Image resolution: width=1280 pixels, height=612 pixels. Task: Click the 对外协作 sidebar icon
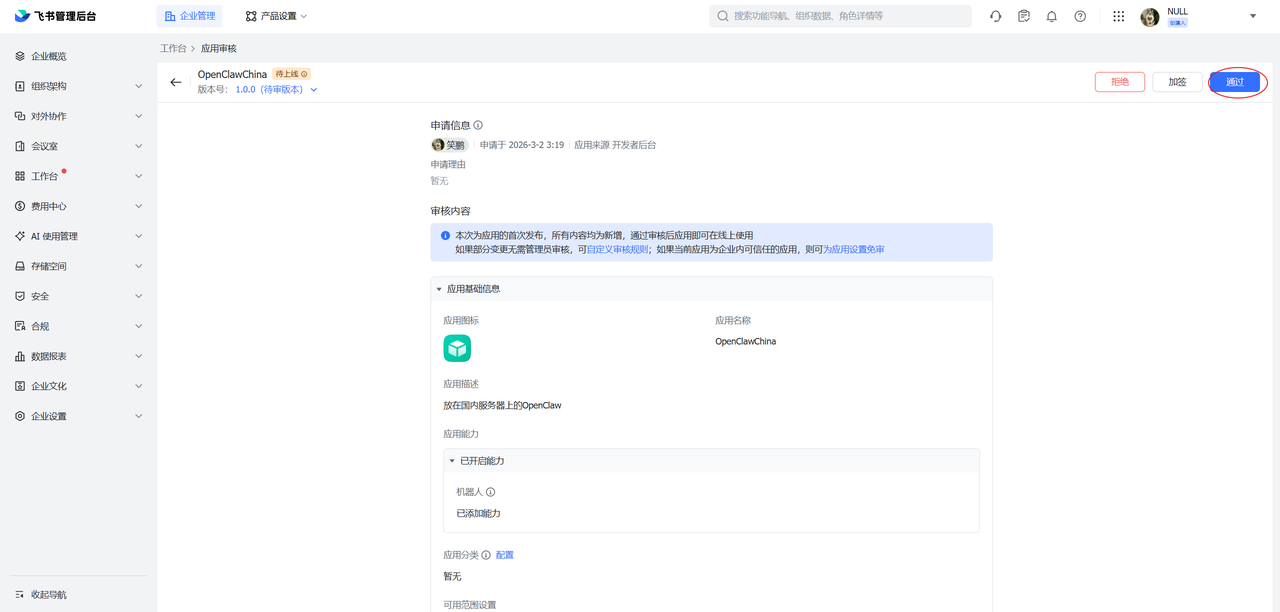pos(20,116)
